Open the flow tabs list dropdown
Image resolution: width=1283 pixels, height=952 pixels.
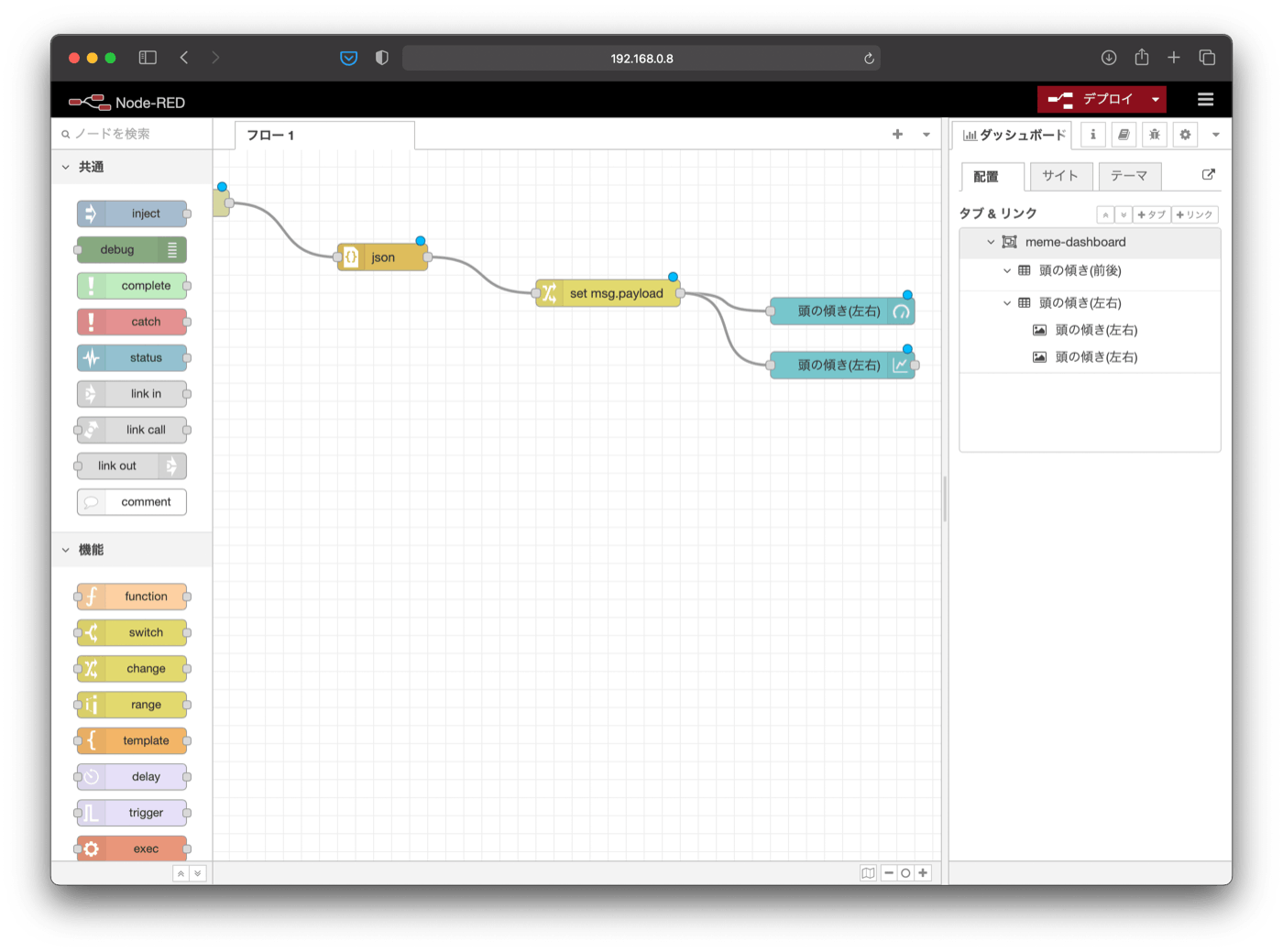click(x=927, y=135)
